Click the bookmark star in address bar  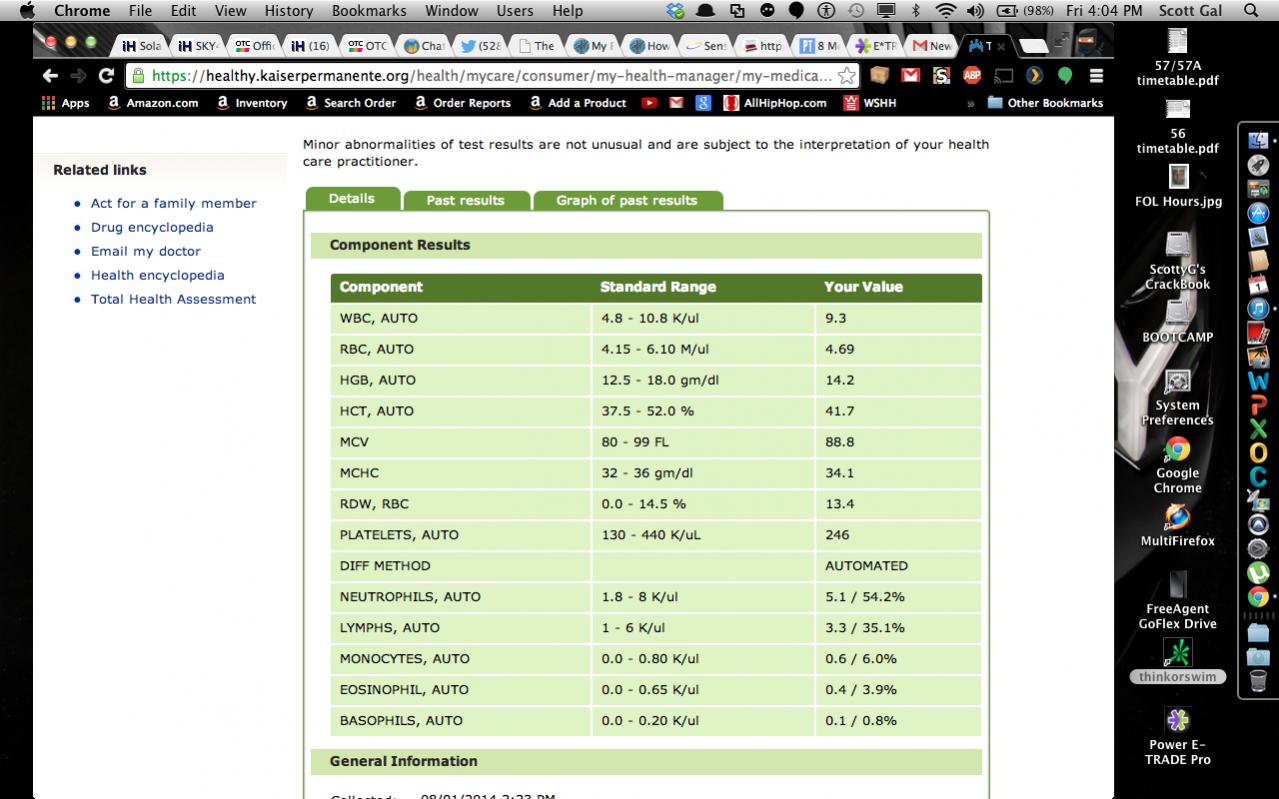[846, 76]
